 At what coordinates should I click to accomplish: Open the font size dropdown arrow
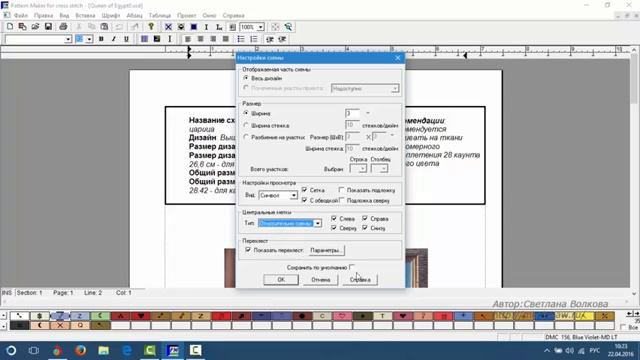[89, 39]
